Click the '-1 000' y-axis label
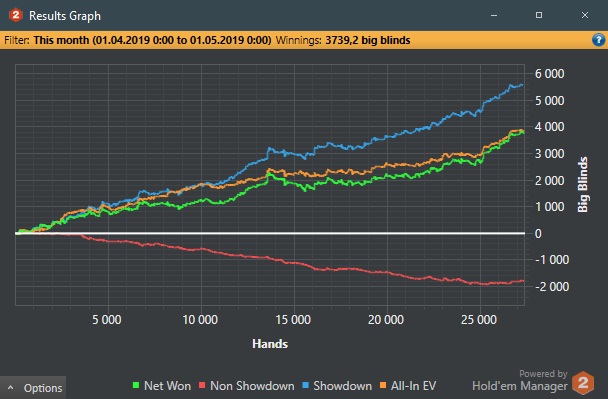This screenshot has width=608, height=399. tap(552, 260)
